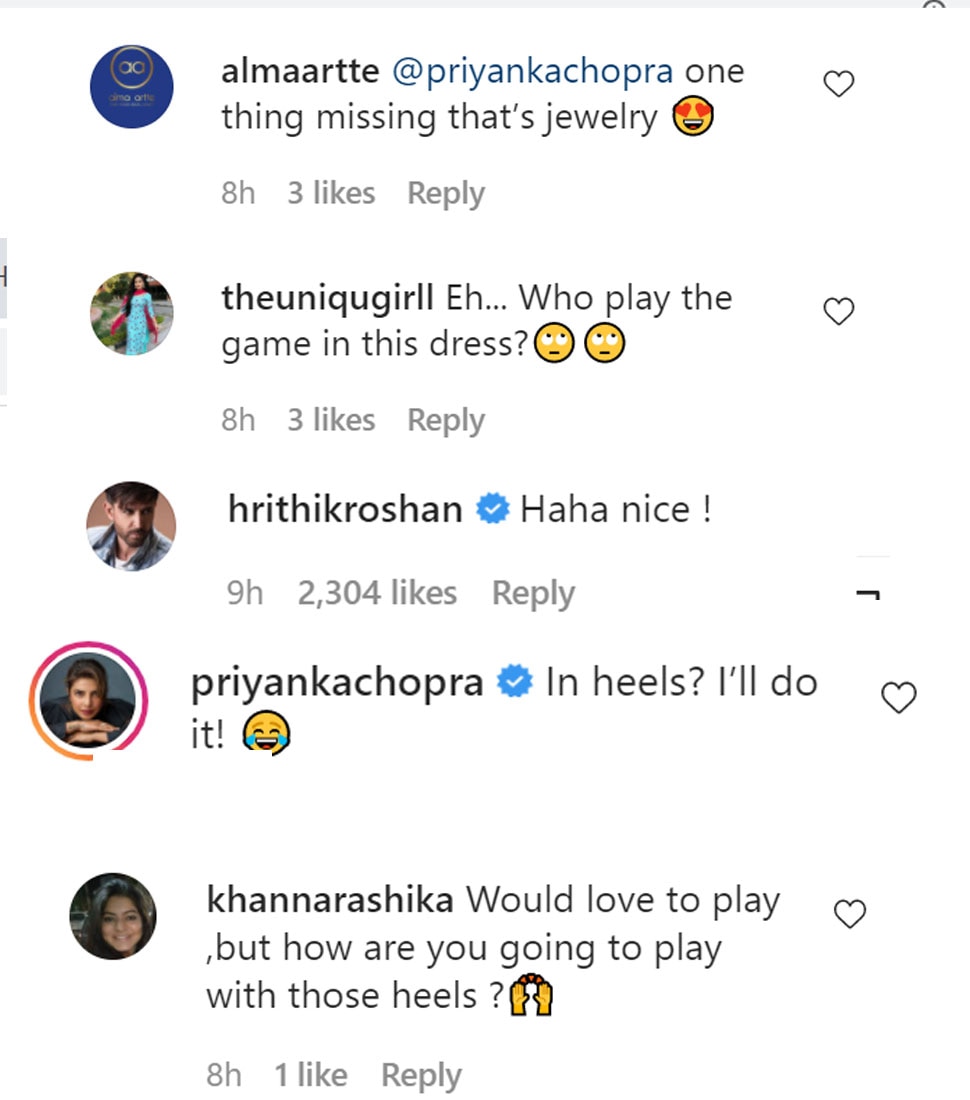The height and width of the screenshot is (1100, 970).
Task: Reply to khannarashika's comment
Action: 421,1076
